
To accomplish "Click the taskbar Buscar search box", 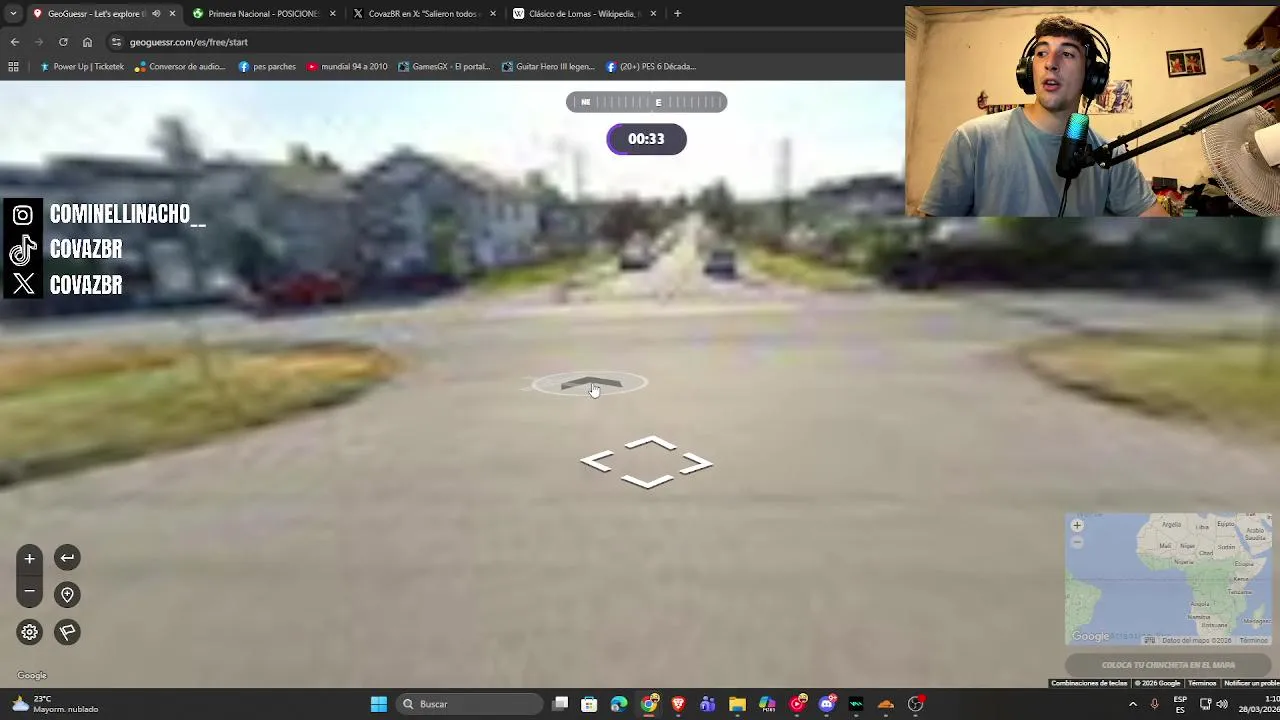I will tap(469, 704).
